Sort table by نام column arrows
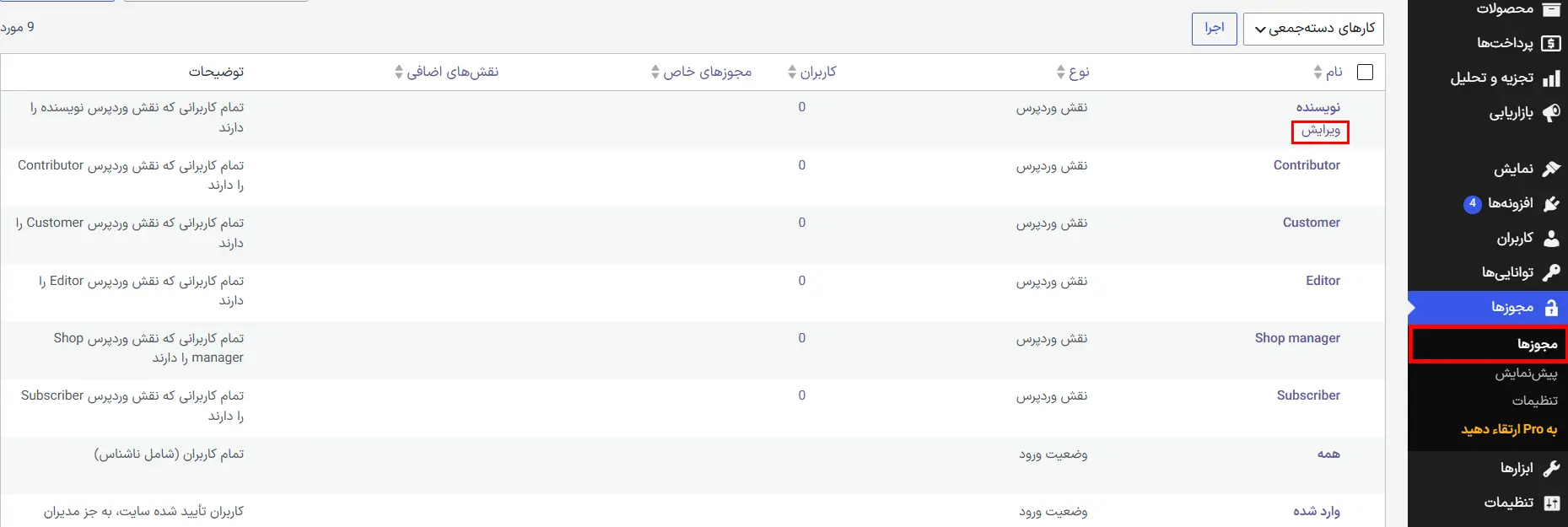The width and height of the screenshot is (1568, 527). [x=1317, y=73]
